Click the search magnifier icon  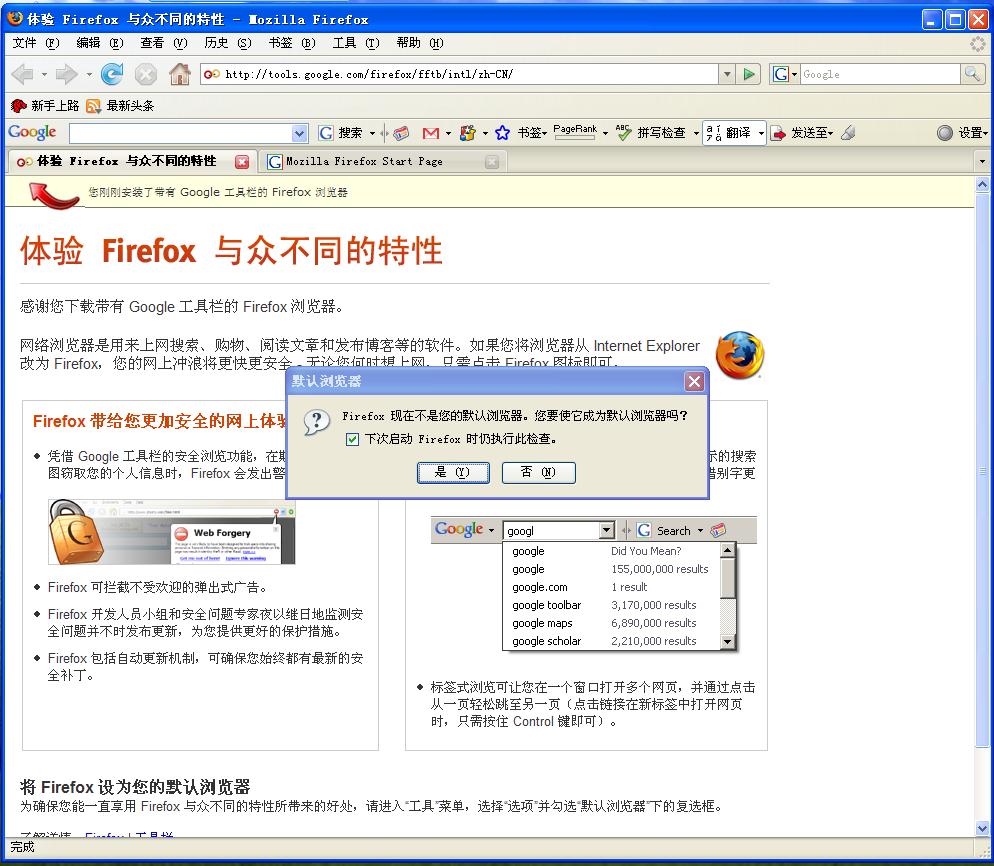tap(972, 74)
